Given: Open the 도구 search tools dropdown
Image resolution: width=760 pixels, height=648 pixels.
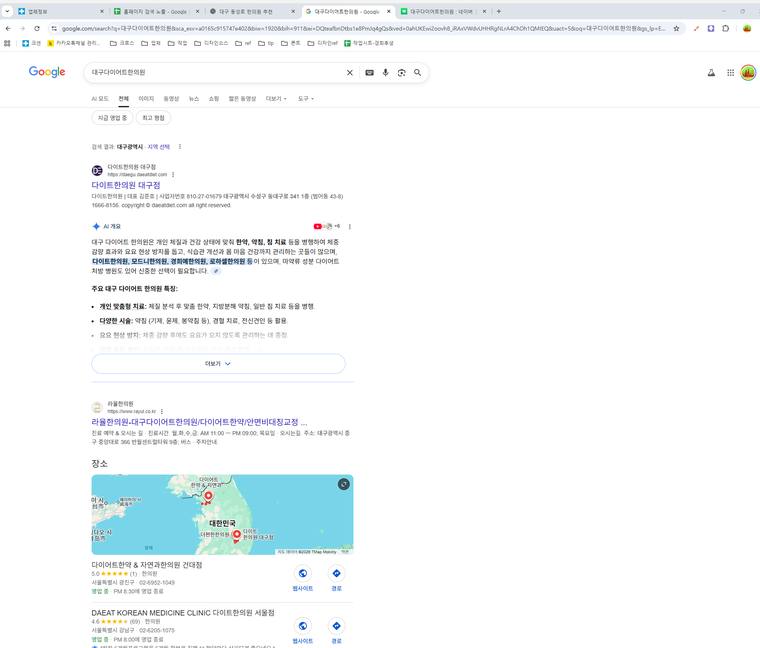Looking at the screenshot, I should [x=305, y=98].
